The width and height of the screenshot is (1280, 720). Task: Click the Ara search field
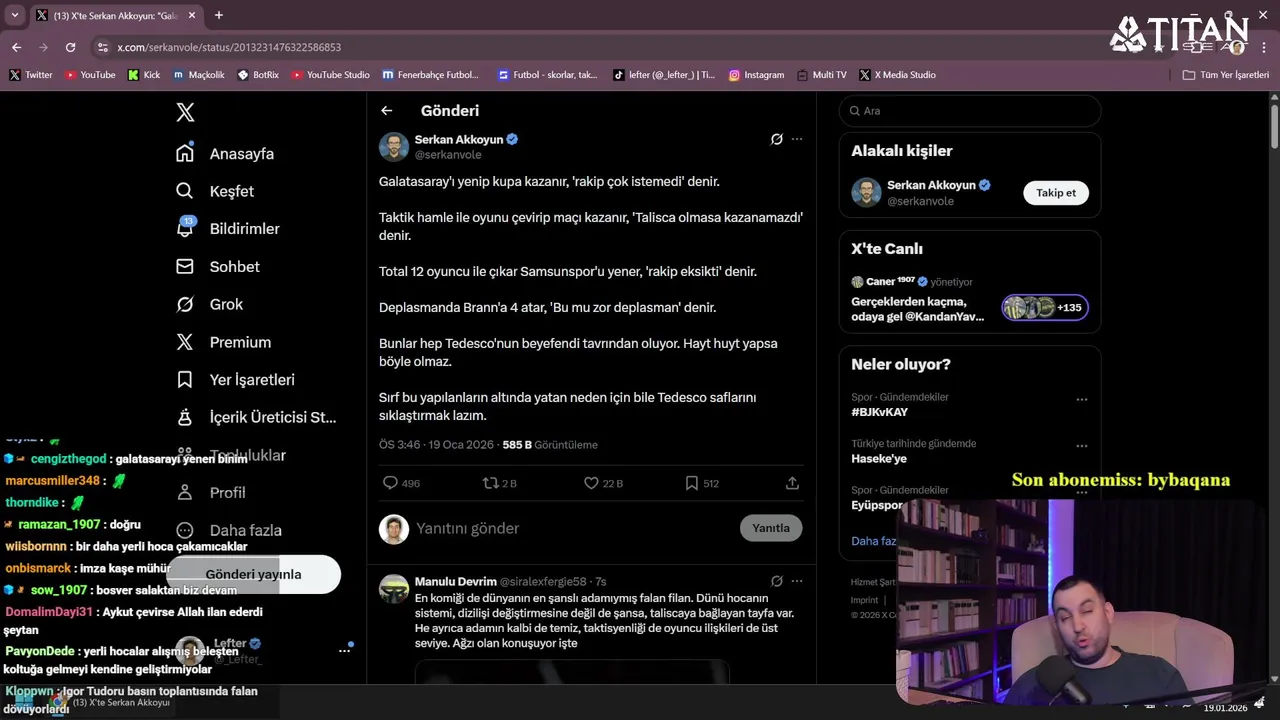click(x=970, y=111)
